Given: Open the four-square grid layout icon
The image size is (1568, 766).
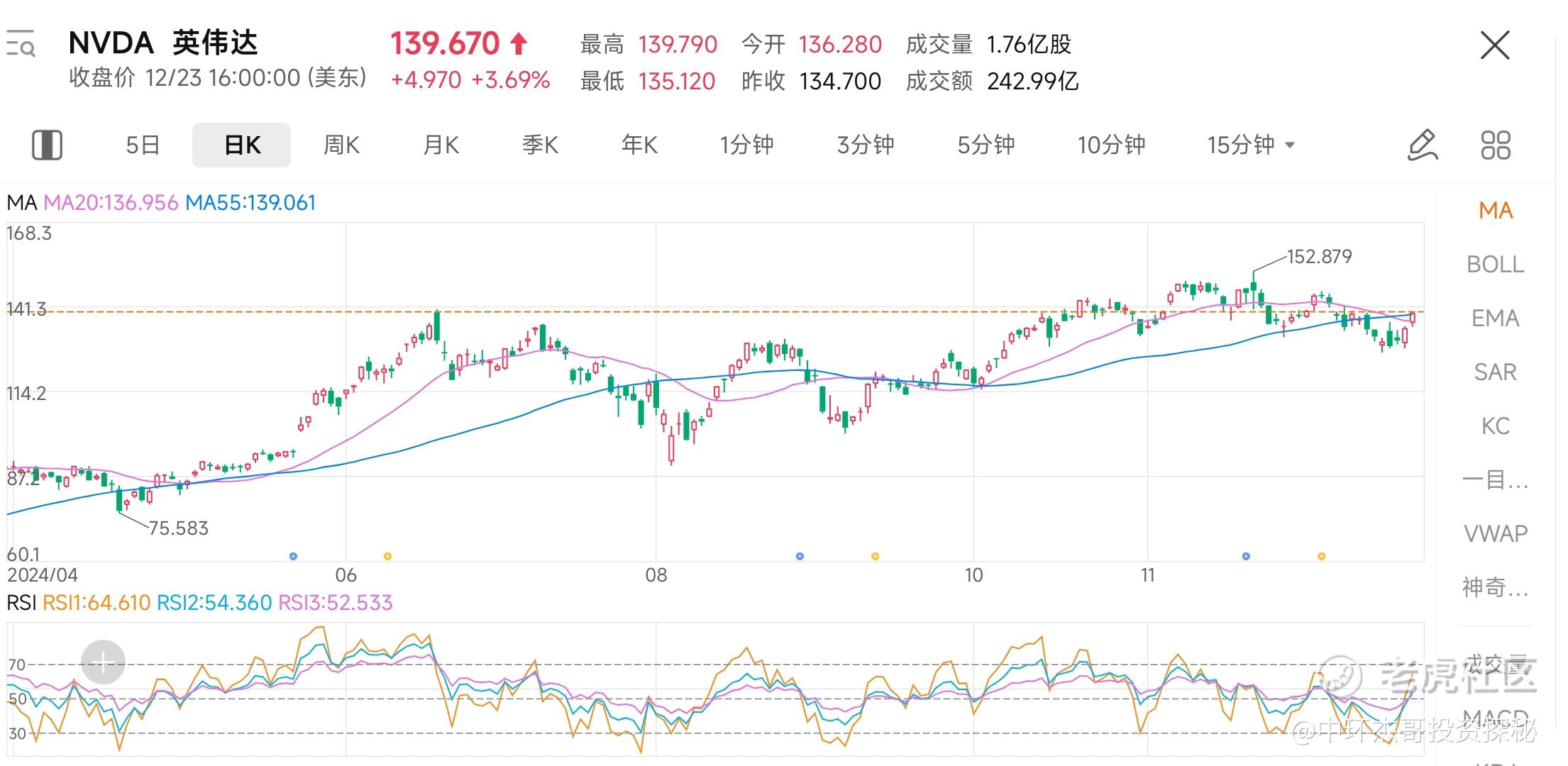Looking at the screenshot, I should (1496, 145).
